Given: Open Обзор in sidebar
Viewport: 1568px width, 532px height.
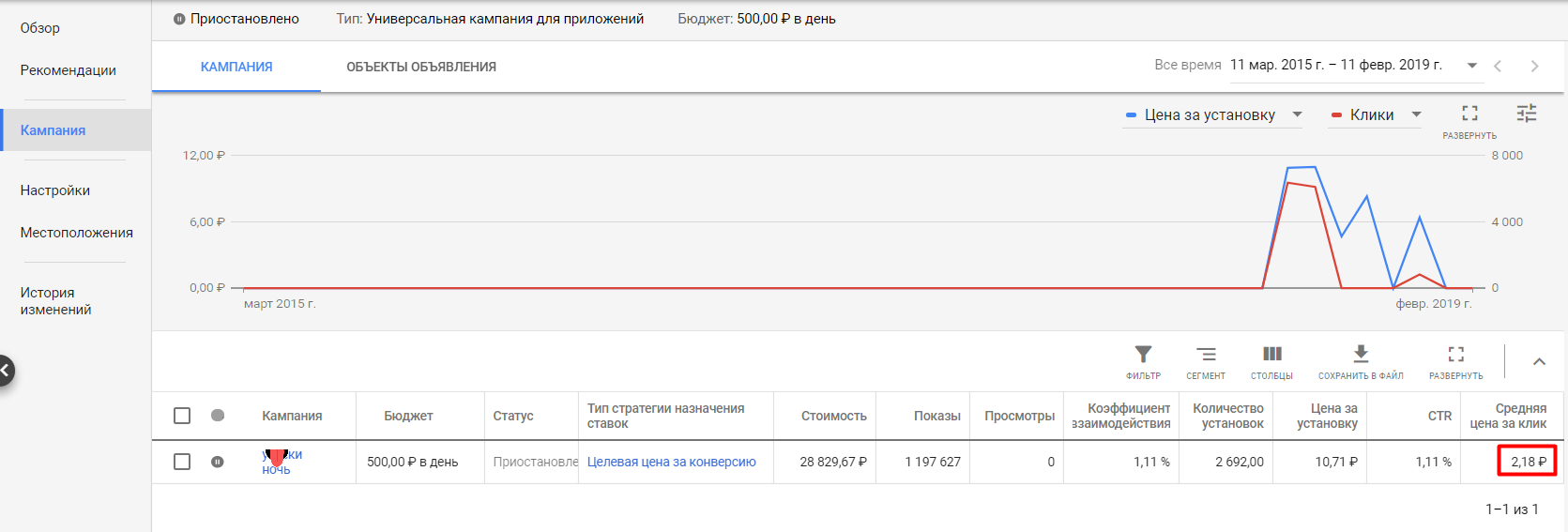Looking at the screenshot, I should pyautogui.click(x=40, y=28).
